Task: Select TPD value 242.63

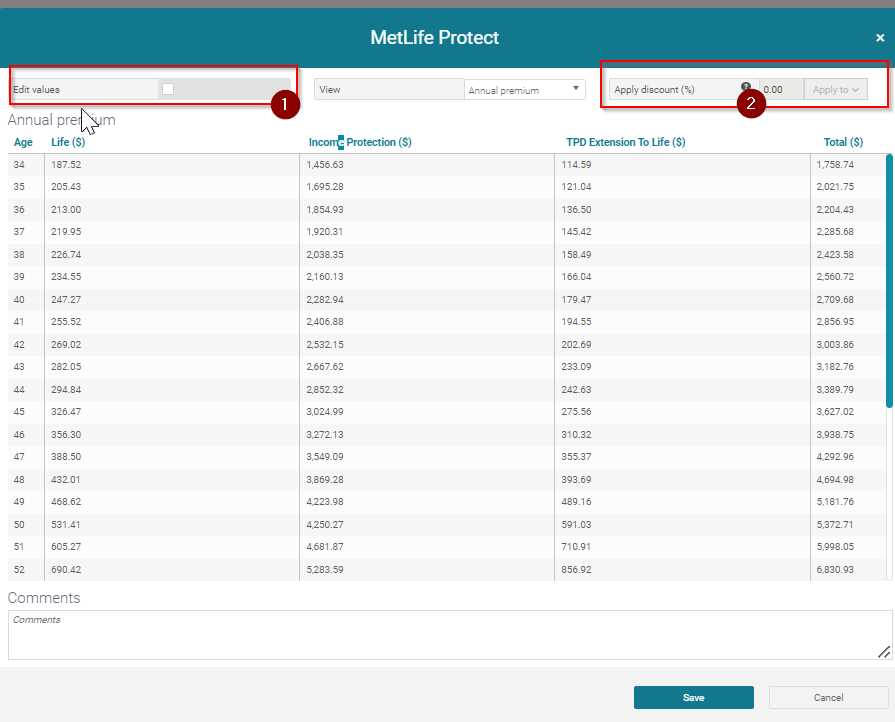Action: click(x=576, y=390)
